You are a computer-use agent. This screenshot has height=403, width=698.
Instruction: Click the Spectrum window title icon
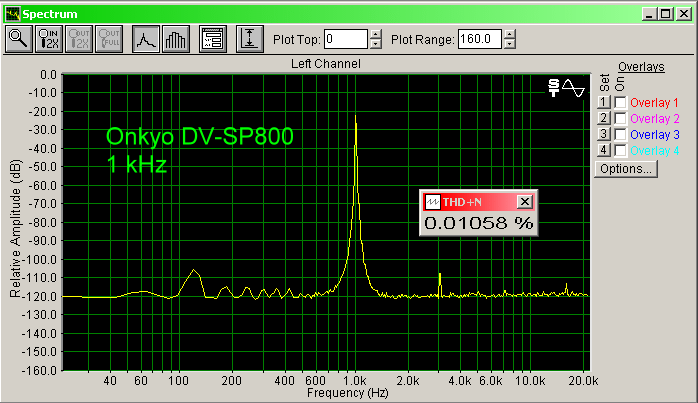[12, 14]
